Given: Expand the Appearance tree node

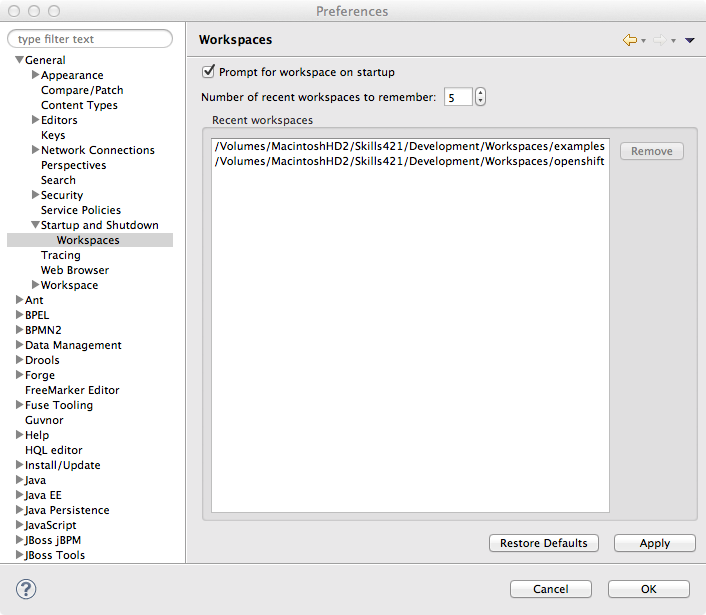Looking at the screenshot, I should pyautogui.click(x=35, y=75).
